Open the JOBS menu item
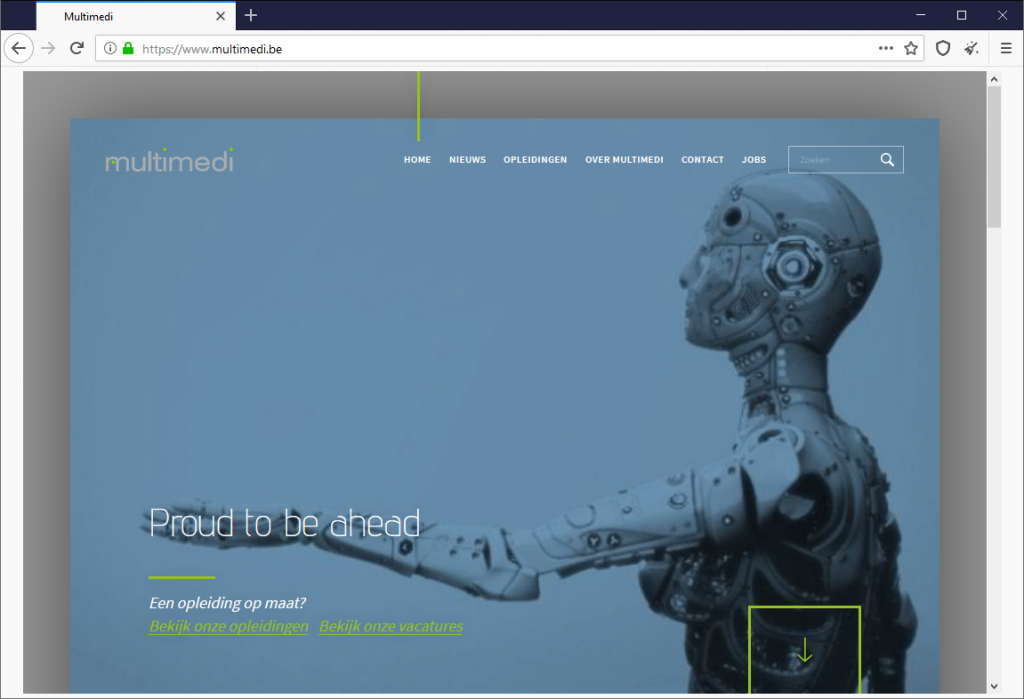1024x699 pixels. tap(754, 159)
